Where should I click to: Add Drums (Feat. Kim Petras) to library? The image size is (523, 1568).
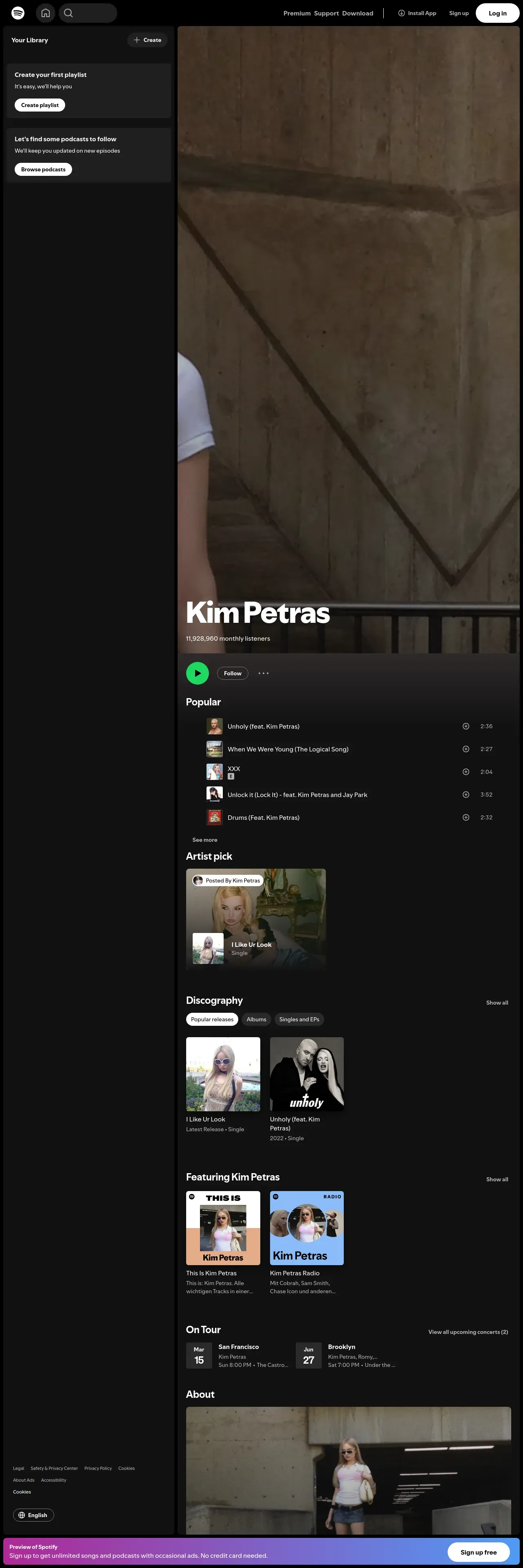click(466, 817)
